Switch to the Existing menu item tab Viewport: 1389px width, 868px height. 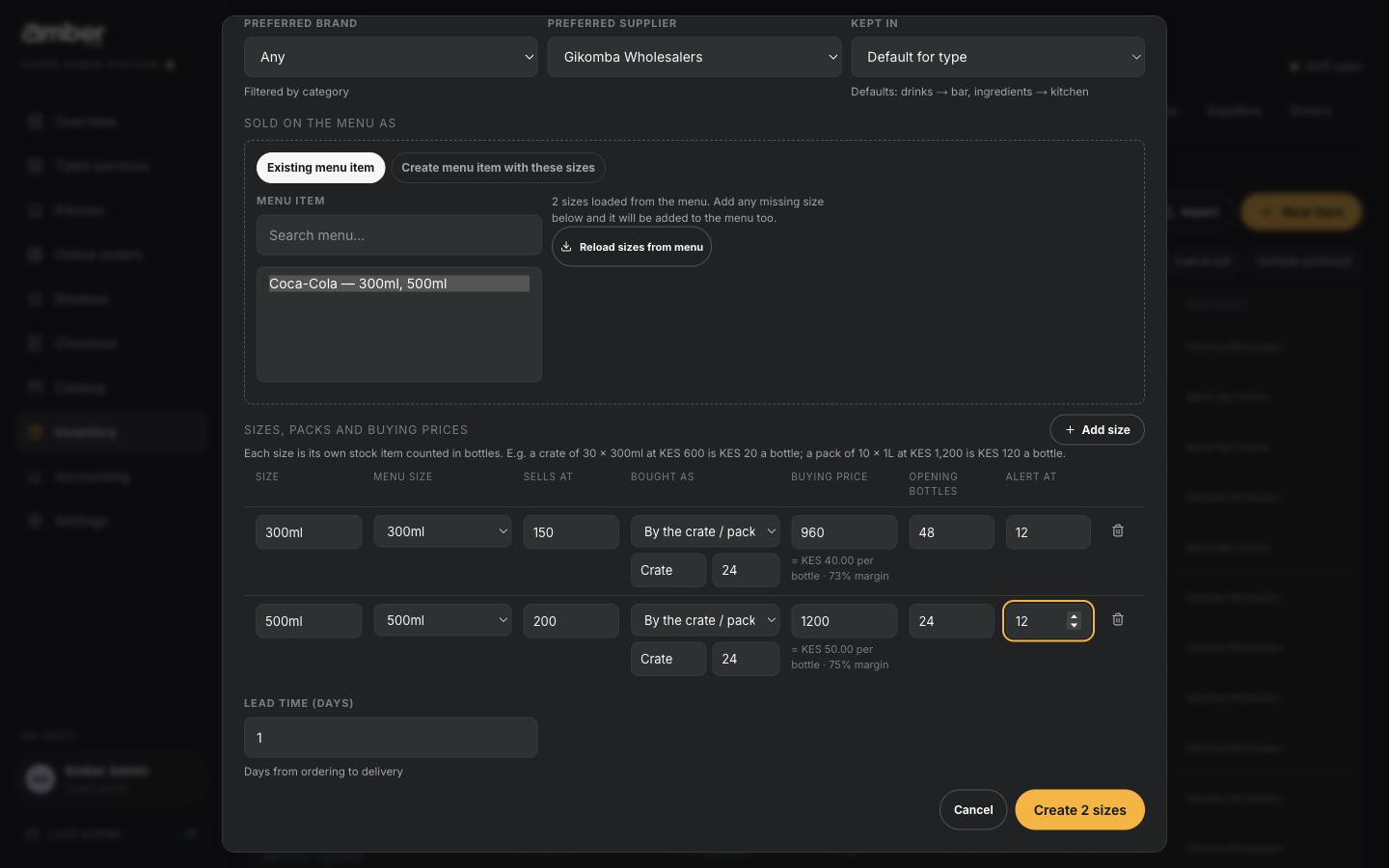(x=320, y=168)
